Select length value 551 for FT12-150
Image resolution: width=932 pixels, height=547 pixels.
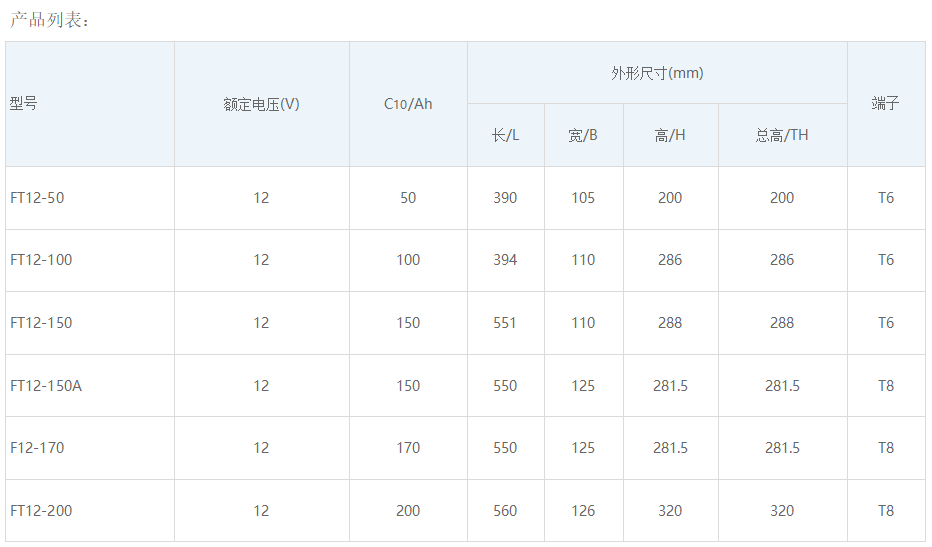(x=505, y=323)
